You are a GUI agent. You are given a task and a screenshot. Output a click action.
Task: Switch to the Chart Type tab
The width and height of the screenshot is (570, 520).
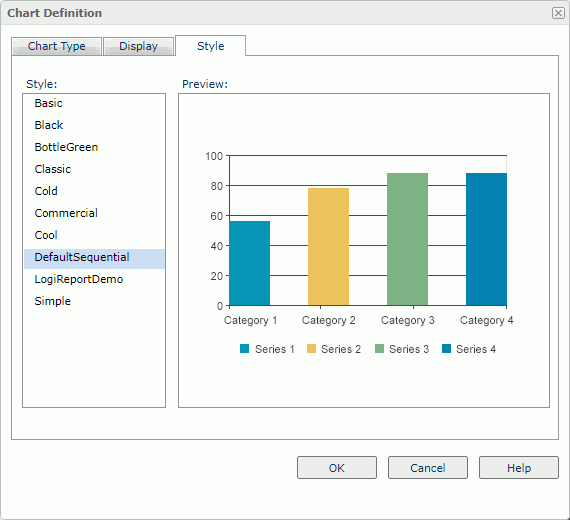pyautogui.click(x=57, y=46)
